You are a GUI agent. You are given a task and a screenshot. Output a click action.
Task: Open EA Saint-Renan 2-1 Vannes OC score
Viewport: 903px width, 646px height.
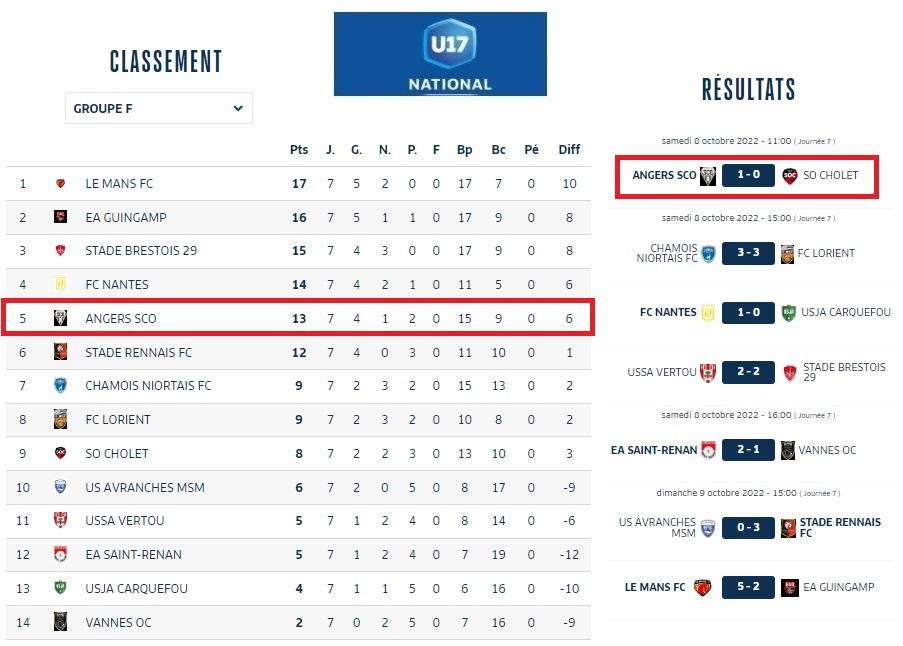(748, 450)
